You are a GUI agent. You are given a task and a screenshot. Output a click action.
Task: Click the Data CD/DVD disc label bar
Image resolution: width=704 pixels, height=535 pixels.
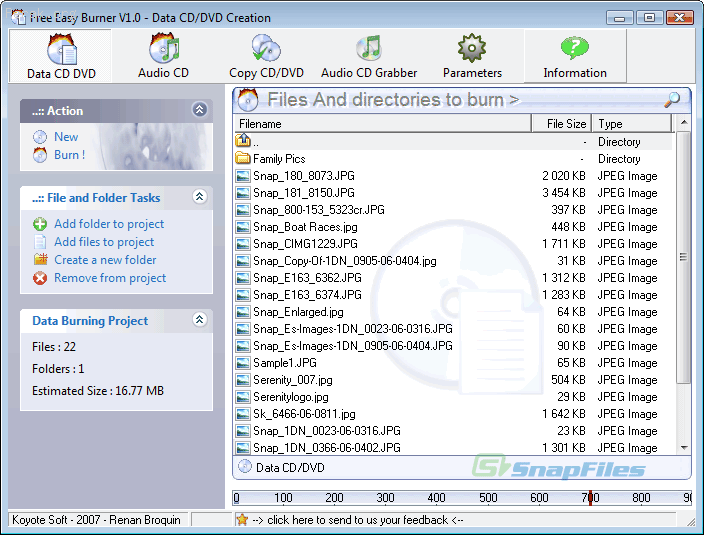click(462, 468)
